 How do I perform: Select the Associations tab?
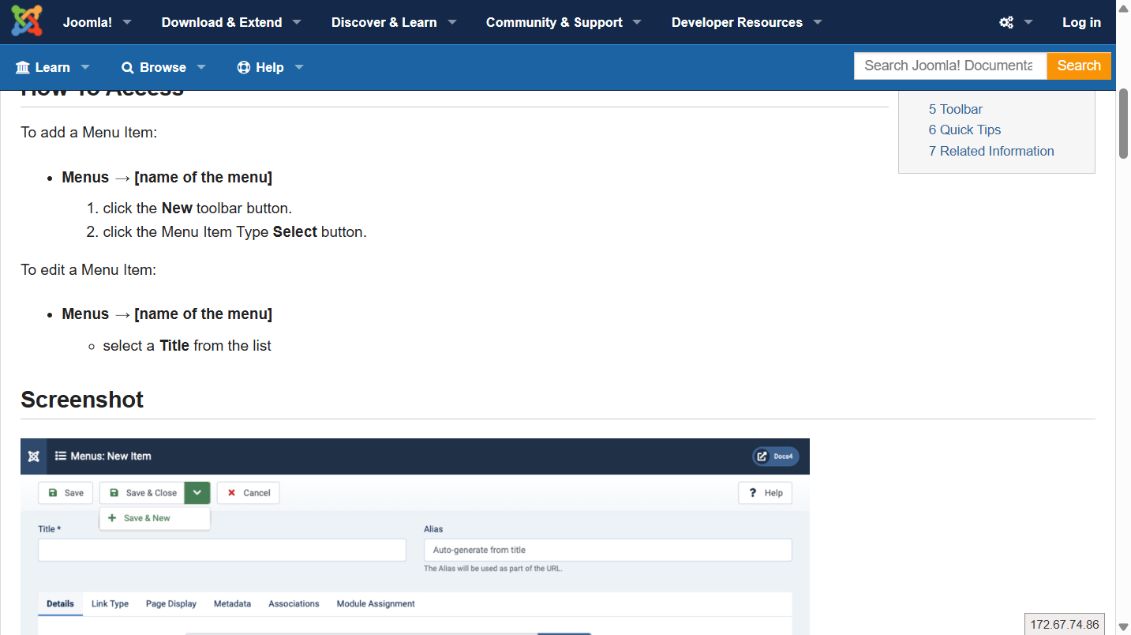(294, 604)
